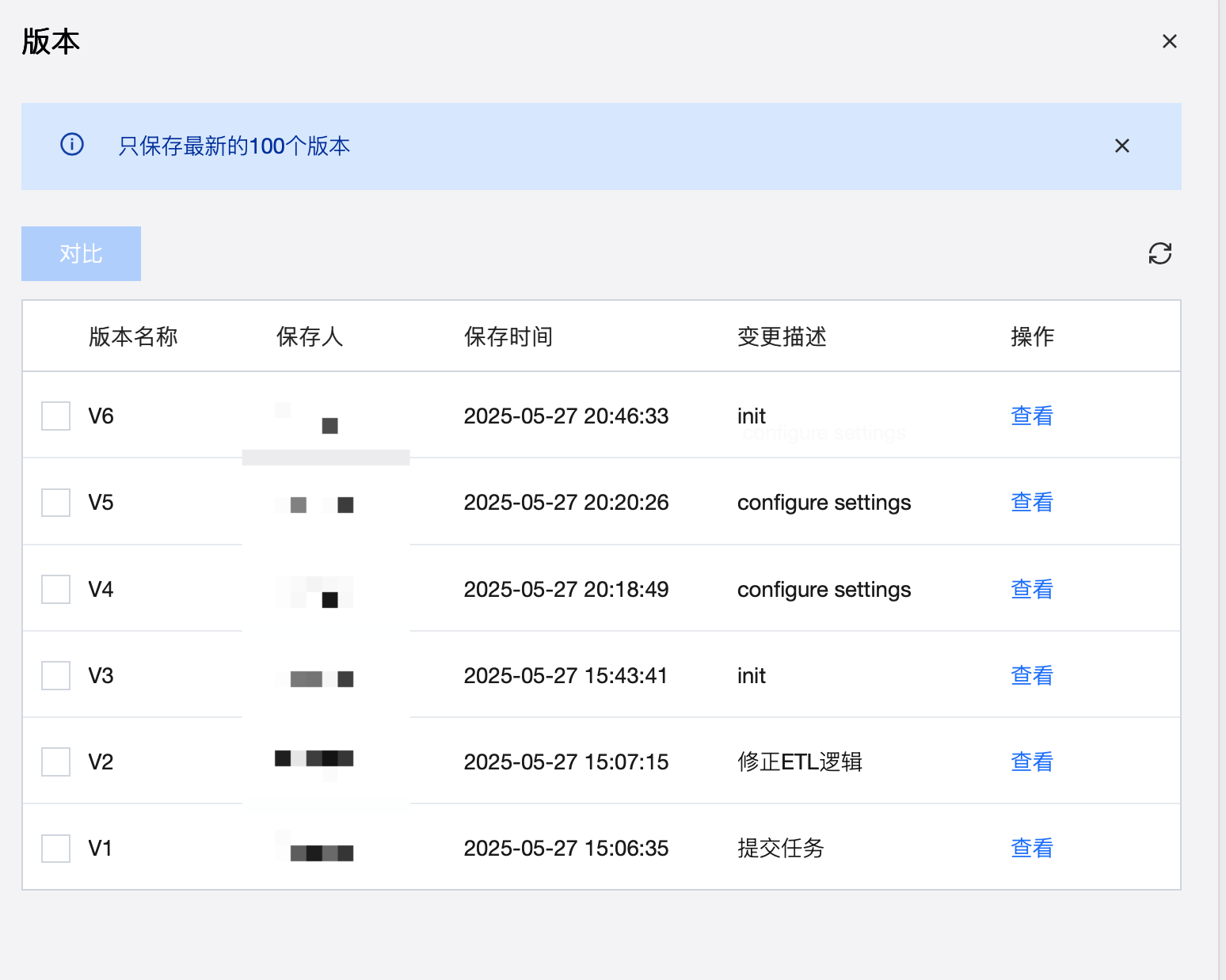Open the V3 version 查看 link

tap(1031, 675)
